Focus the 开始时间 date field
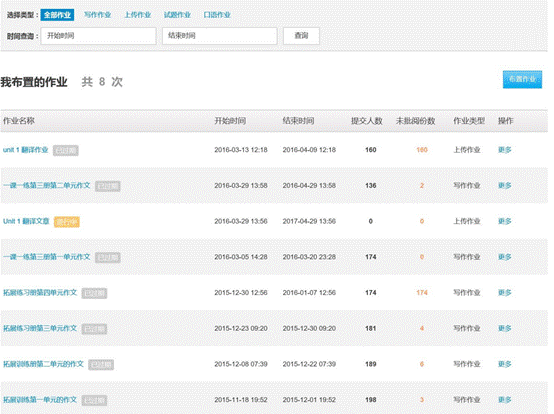This screenshot has height=414, width=554. click(x=99, y=36)
